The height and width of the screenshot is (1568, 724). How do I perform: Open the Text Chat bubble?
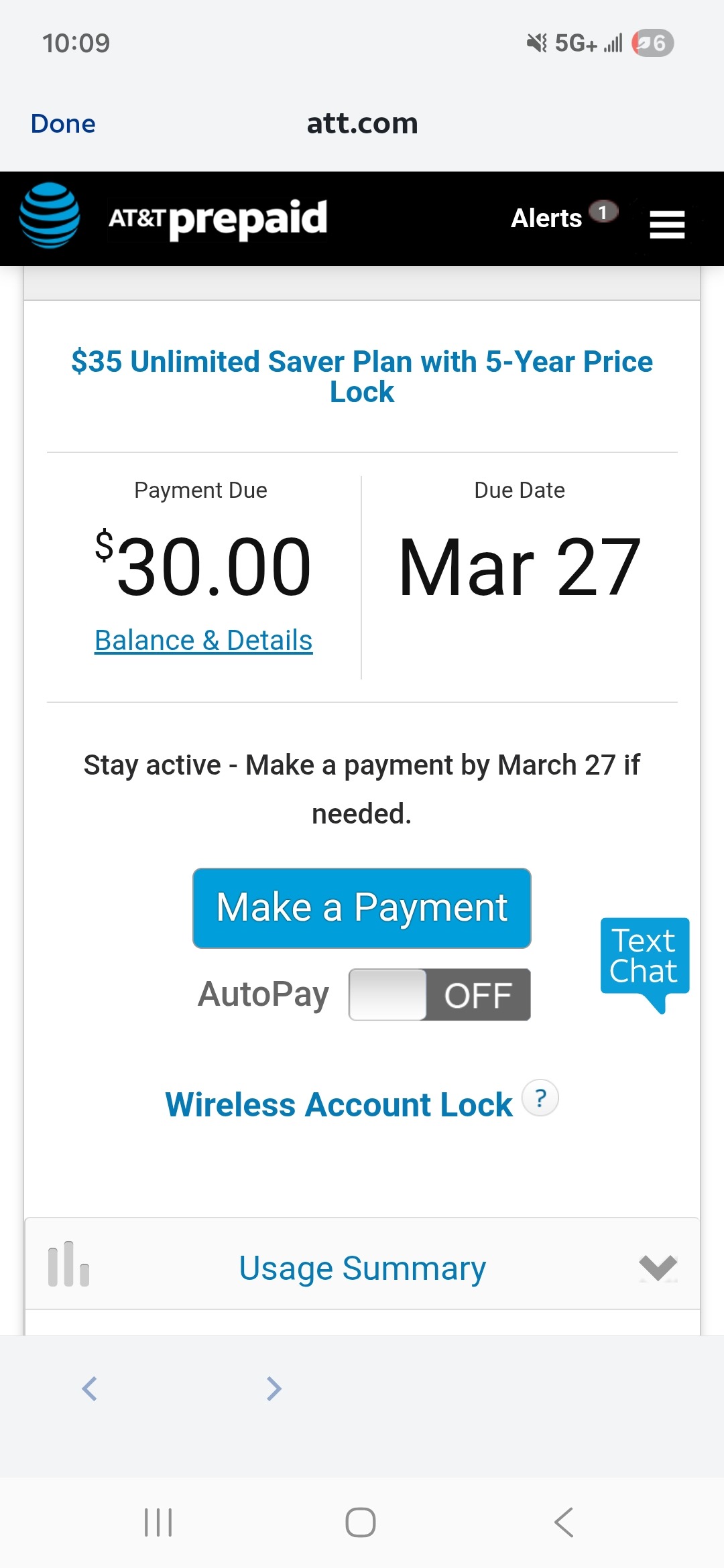pos(644,958)
